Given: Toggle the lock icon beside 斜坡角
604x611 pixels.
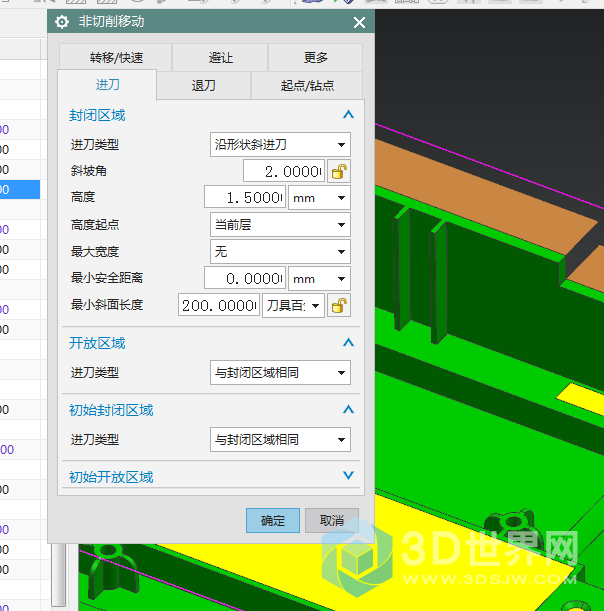Looking at the screenshot, I should [x=340, y=171].
